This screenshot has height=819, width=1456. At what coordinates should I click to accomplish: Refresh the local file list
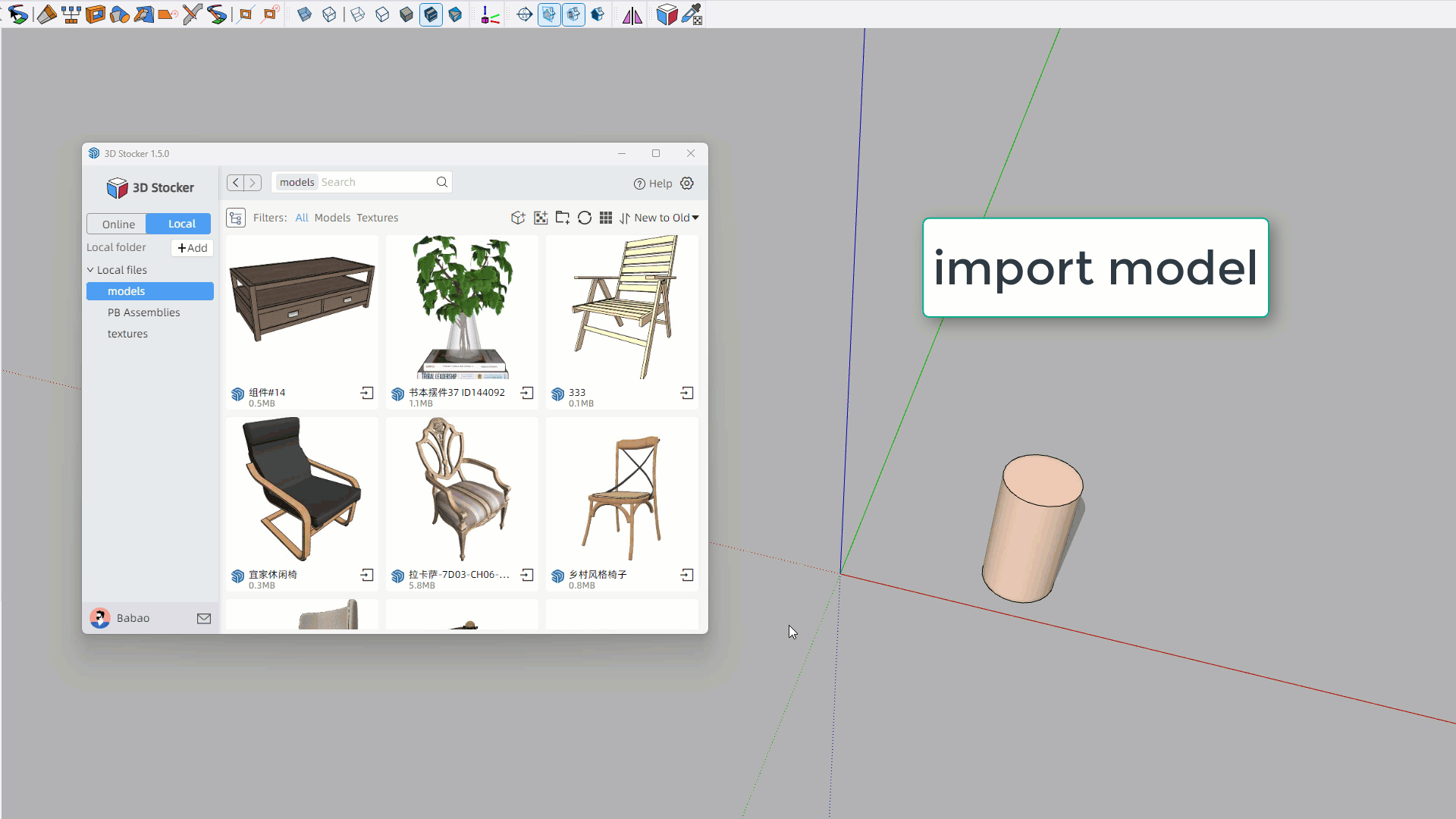585,218
